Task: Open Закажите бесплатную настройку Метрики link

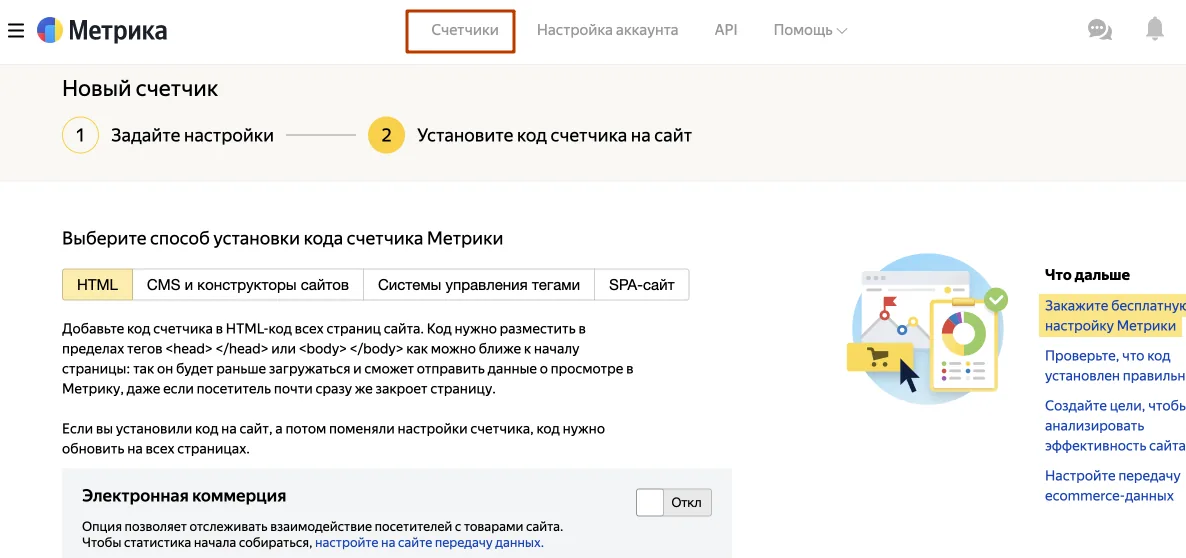Action: (x=1113, y=316)
